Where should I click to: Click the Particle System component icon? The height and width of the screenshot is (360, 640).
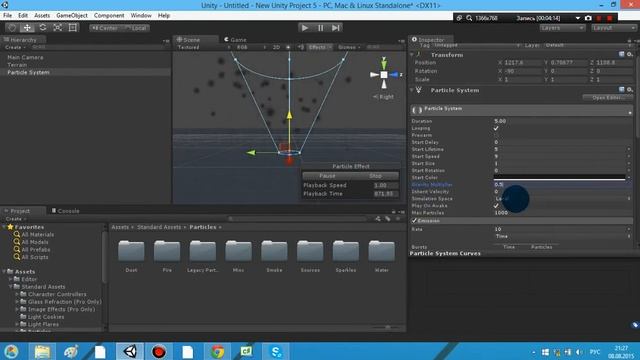tap(419, 90)
